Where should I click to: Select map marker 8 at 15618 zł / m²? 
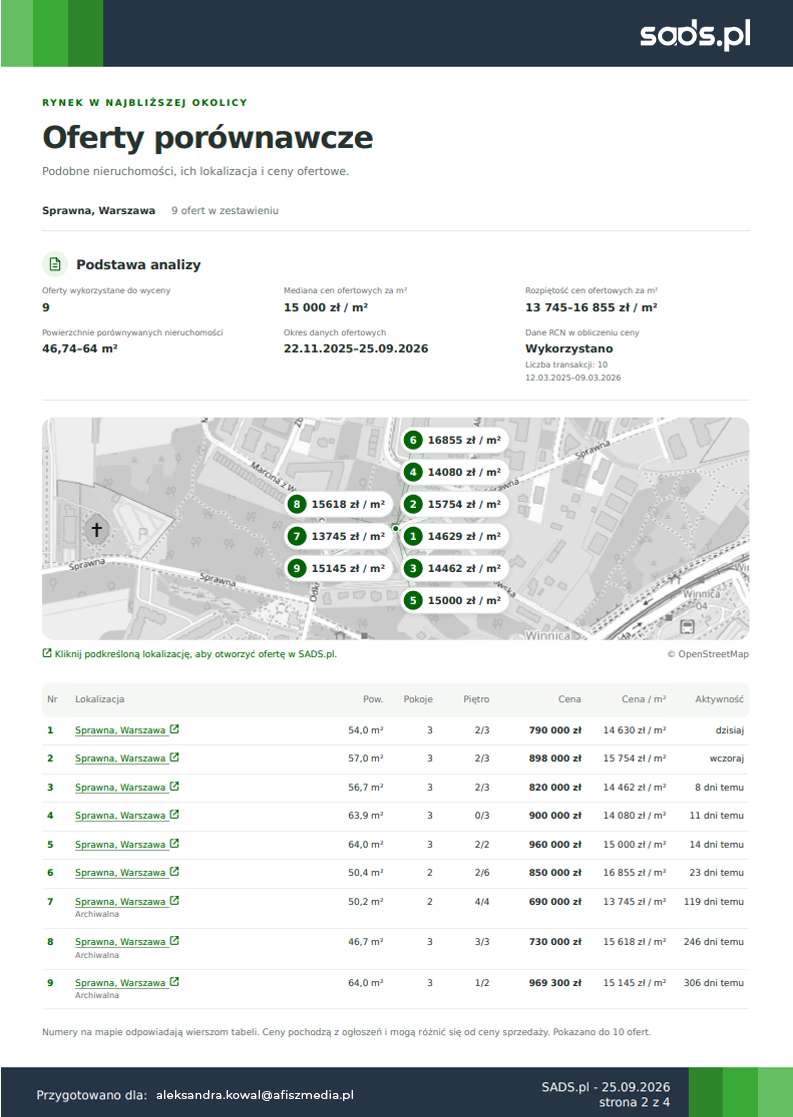(338, 504)
